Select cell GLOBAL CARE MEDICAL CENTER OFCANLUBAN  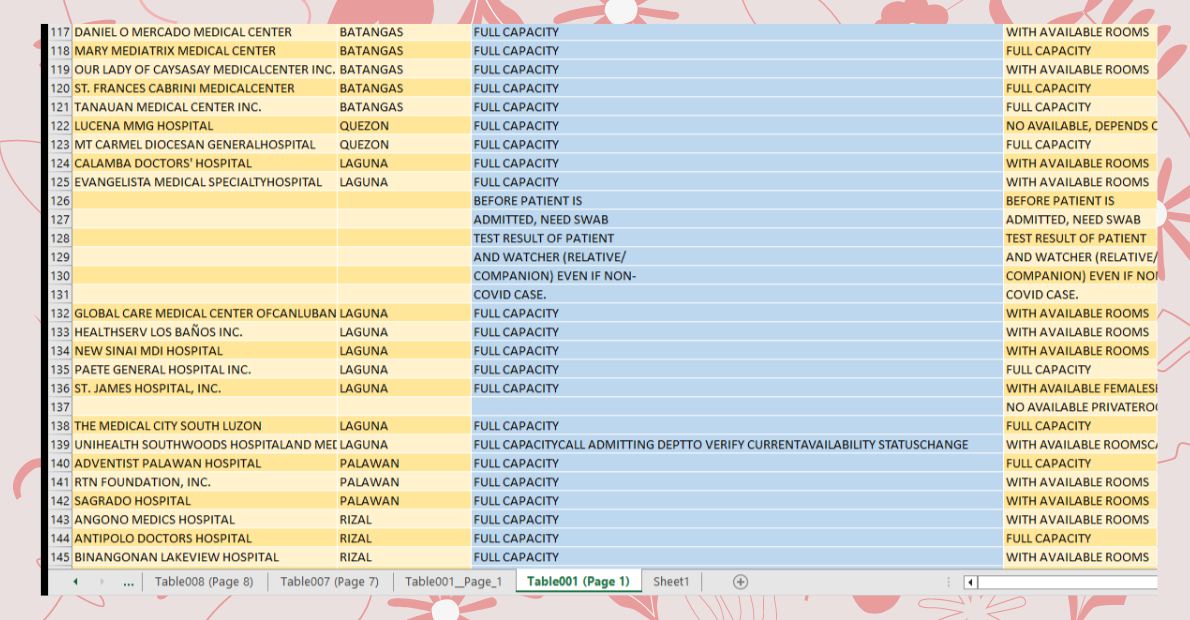(x=205, y=313)
